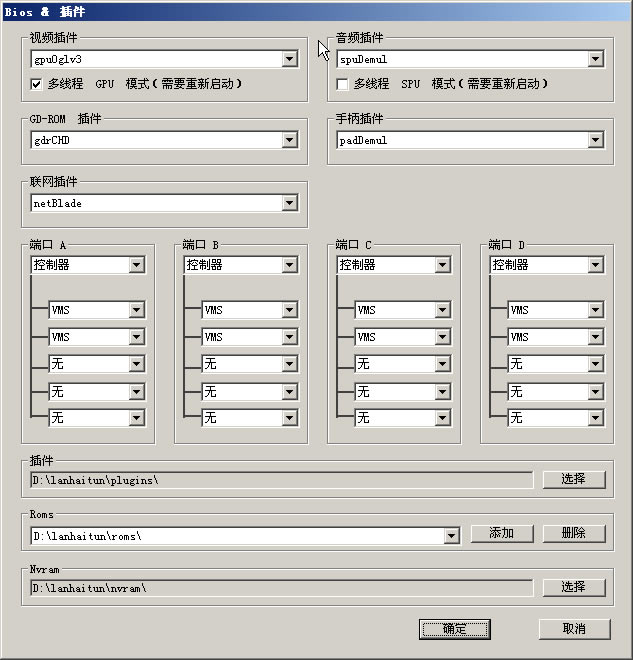The image size is (633, 660).
Task: Expand the 手柄插件 padDemul dropdown
Action: click(596, 141)
